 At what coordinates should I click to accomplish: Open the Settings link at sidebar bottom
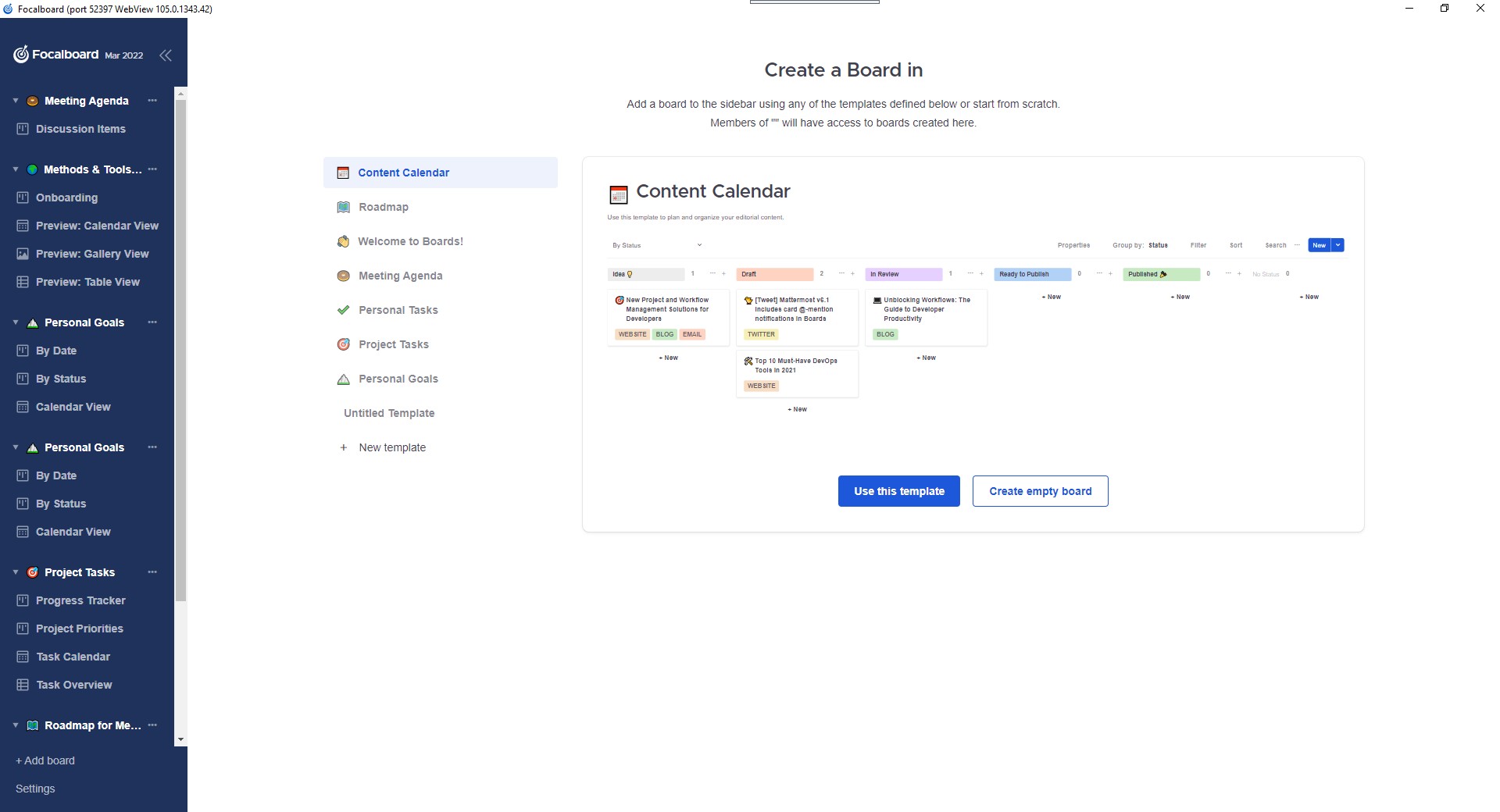[x=35, y=789]
